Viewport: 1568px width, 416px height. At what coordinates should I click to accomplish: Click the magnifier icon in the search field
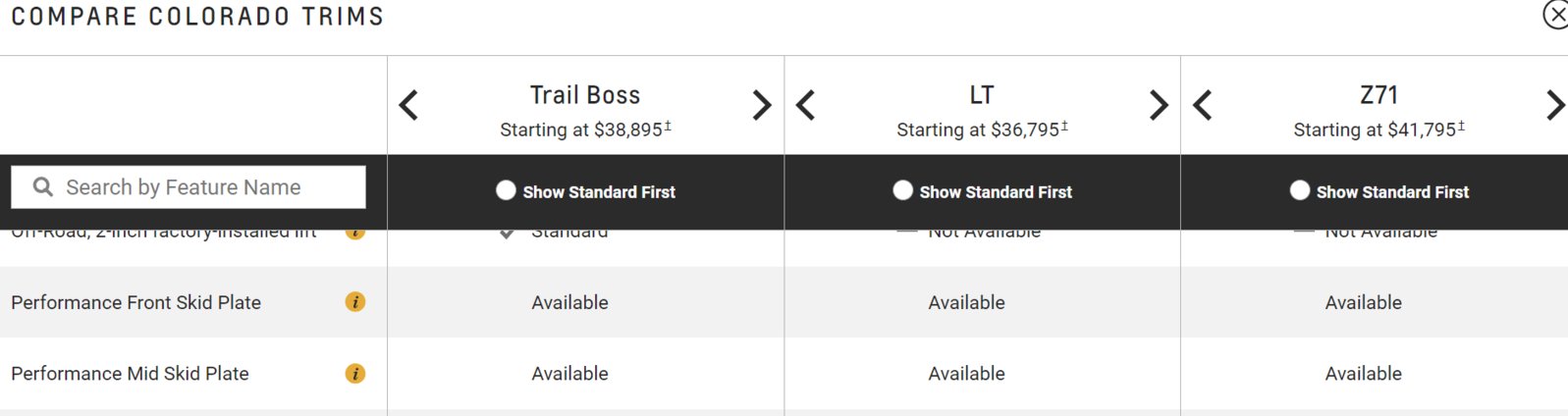[x=43, y=186]
